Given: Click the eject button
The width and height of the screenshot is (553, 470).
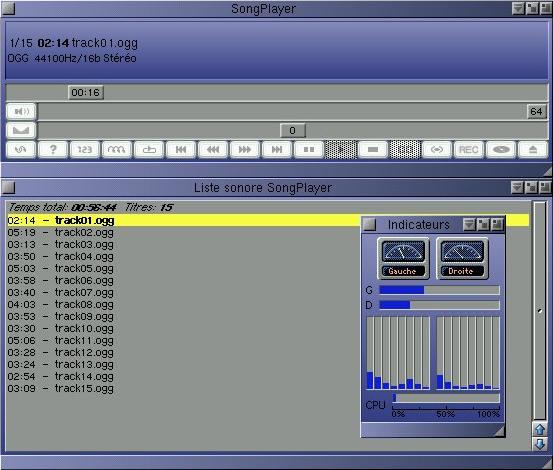Looking at the screenshot, I should tap(533, 149).
